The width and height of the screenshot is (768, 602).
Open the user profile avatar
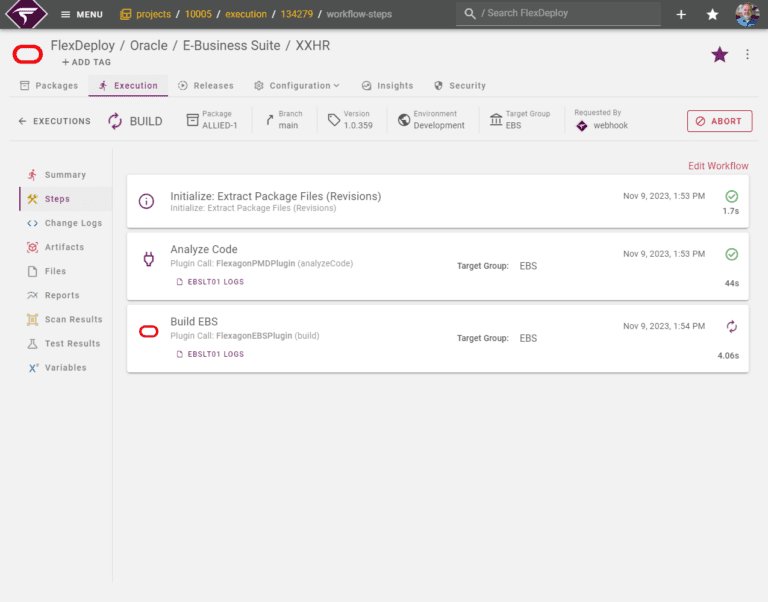click(x=747, y=14)
